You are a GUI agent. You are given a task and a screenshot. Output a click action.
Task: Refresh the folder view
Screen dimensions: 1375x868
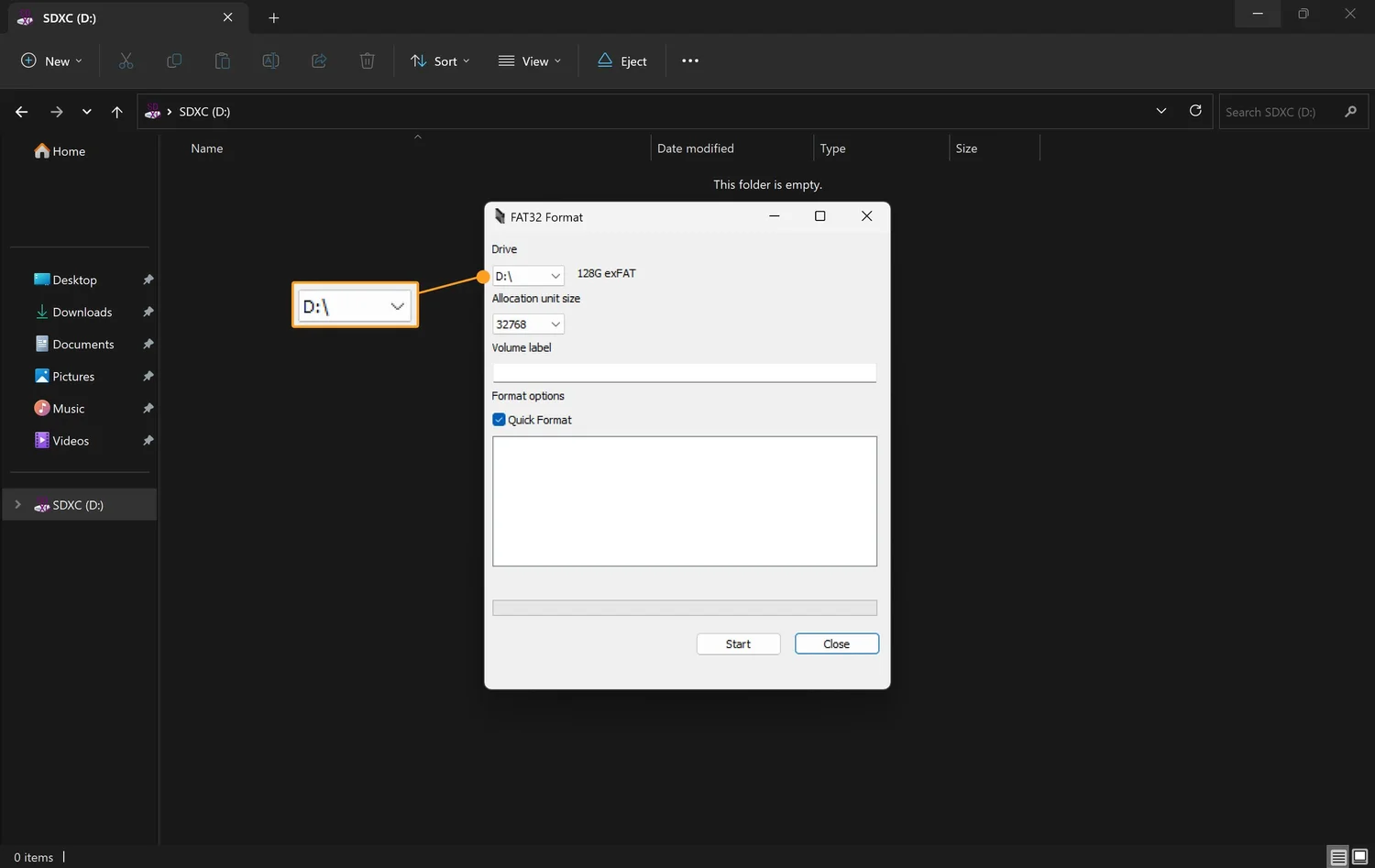[x=1194, y=111]
